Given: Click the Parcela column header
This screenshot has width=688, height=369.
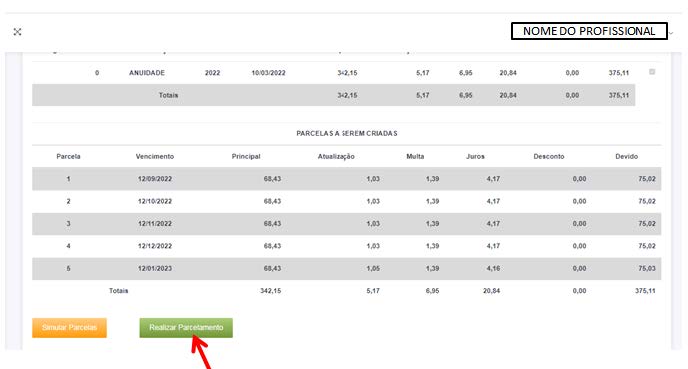Looking at the screenshot, I should [x=68, y=156].
